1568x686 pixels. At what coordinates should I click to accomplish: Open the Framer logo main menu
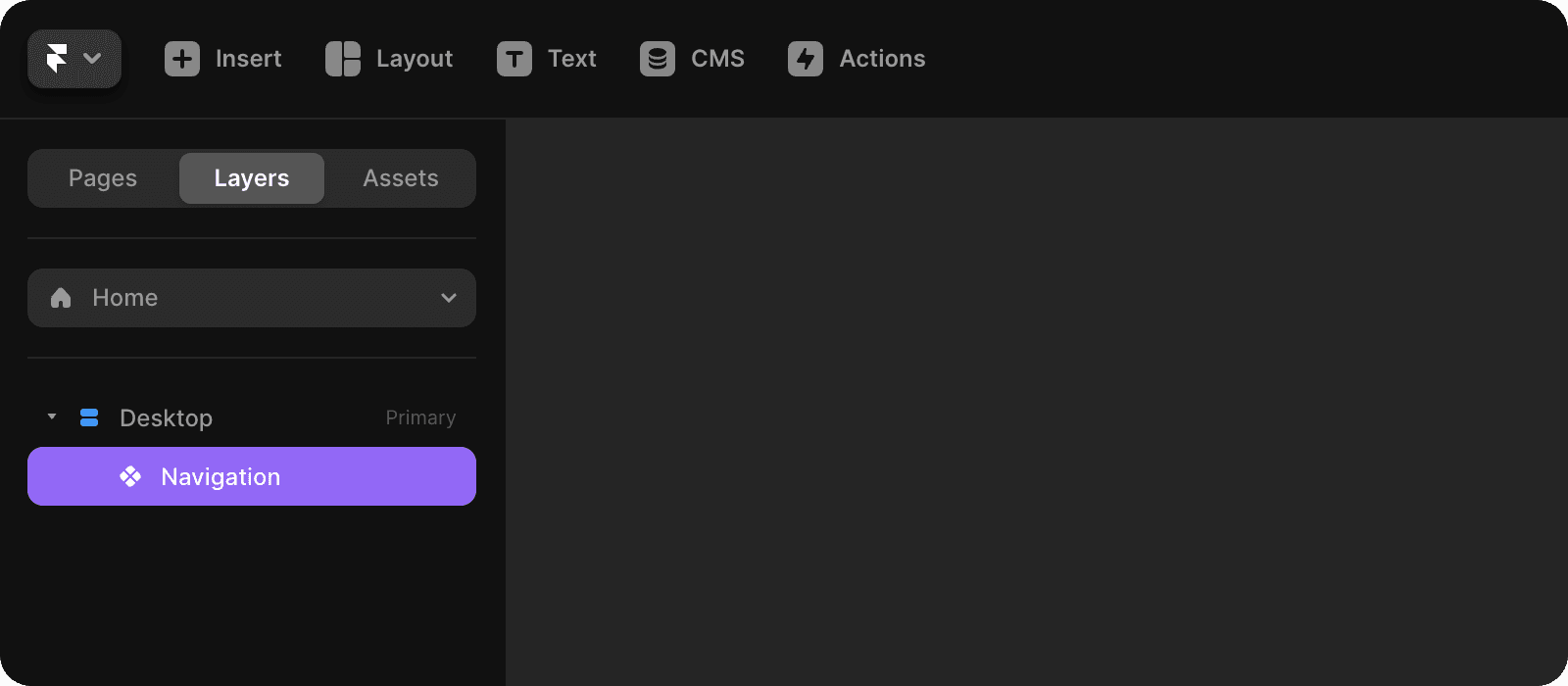[x=58, y=59]
